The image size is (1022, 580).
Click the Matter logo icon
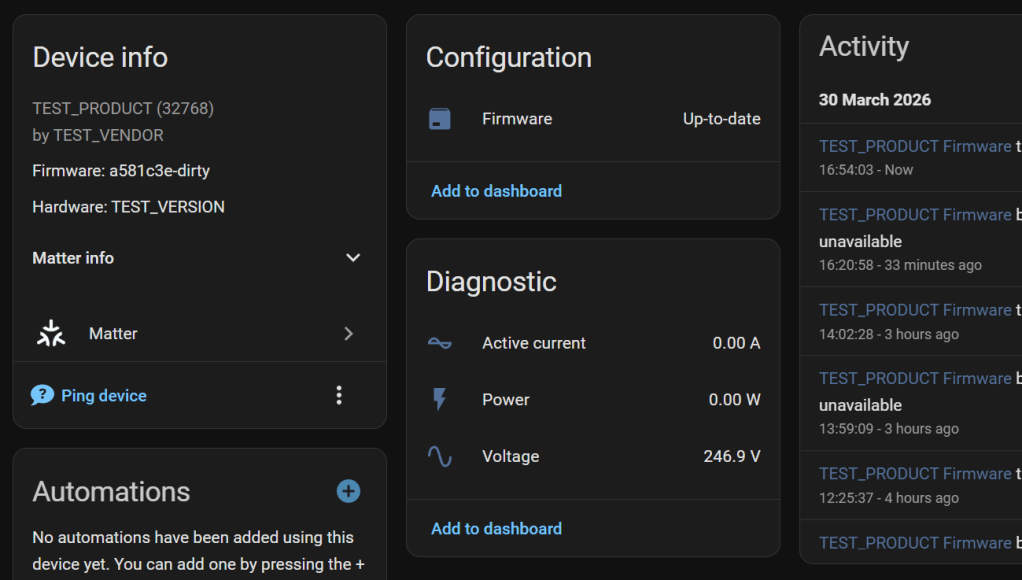(51, 334)
